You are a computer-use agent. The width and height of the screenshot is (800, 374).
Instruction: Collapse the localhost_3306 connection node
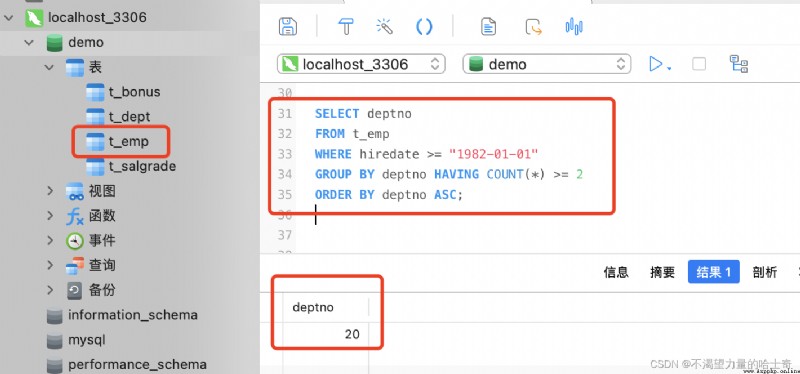pos(9,17)
